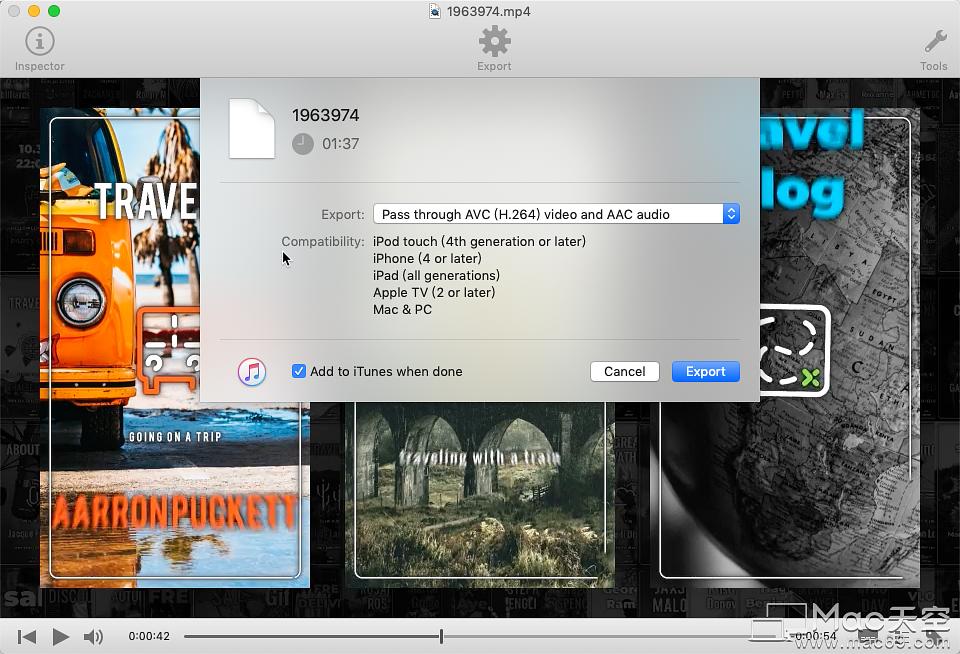
Task: Toggle the volume speaker icon
Action: 93,637
